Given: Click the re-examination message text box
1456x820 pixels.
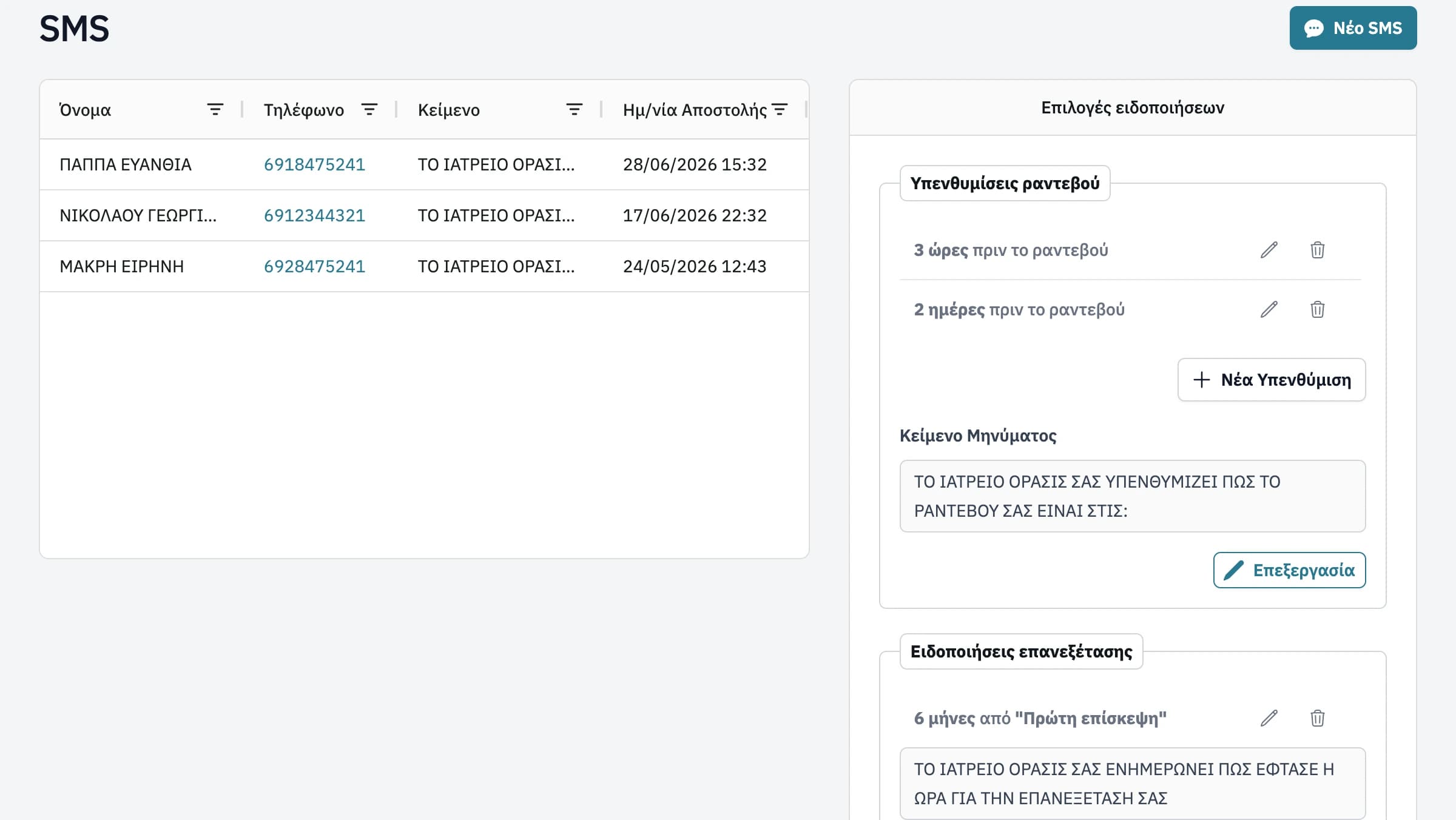Looking at the screenshot, I should click(1133, 784).
